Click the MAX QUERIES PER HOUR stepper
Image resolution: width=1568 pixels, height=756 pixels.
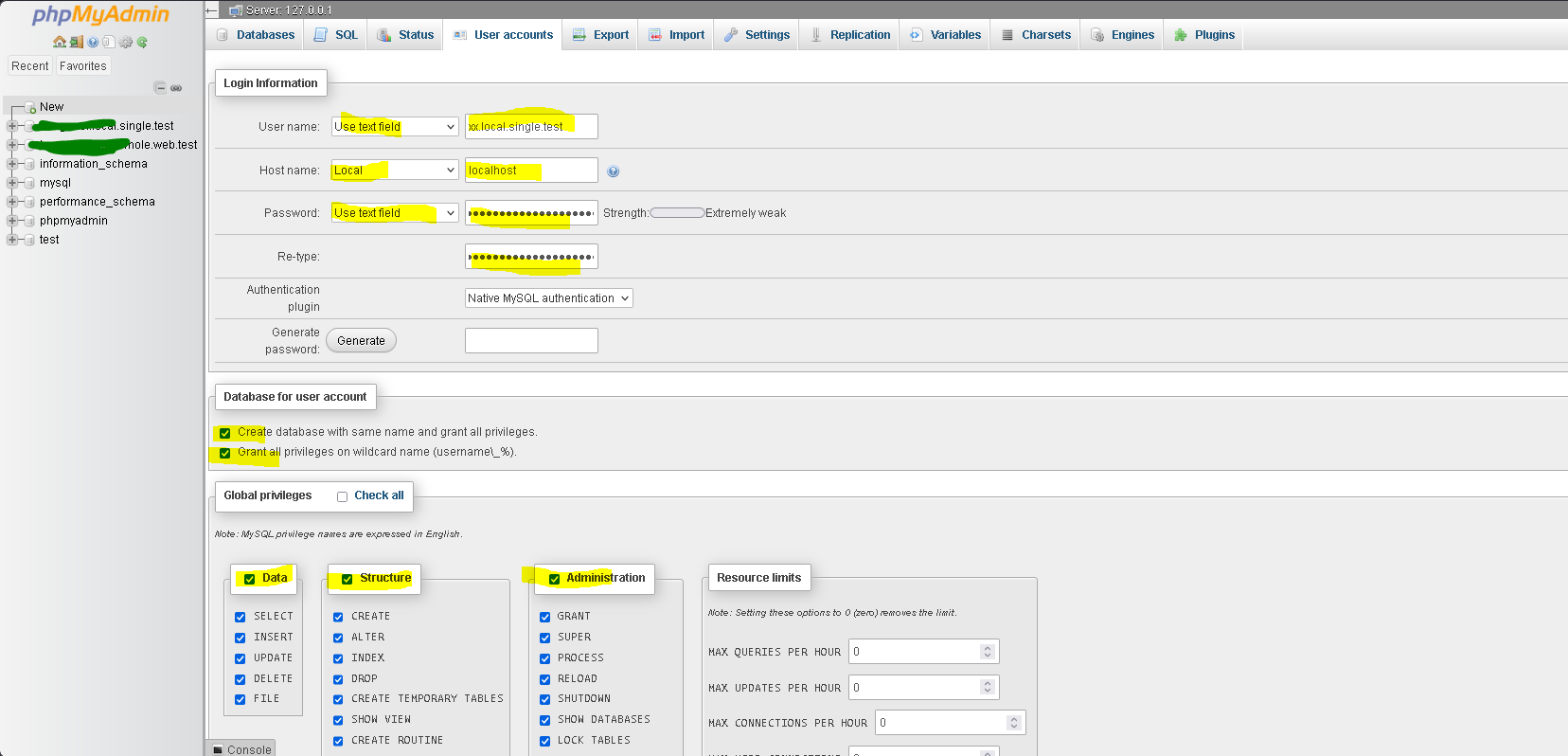point(988,652)
